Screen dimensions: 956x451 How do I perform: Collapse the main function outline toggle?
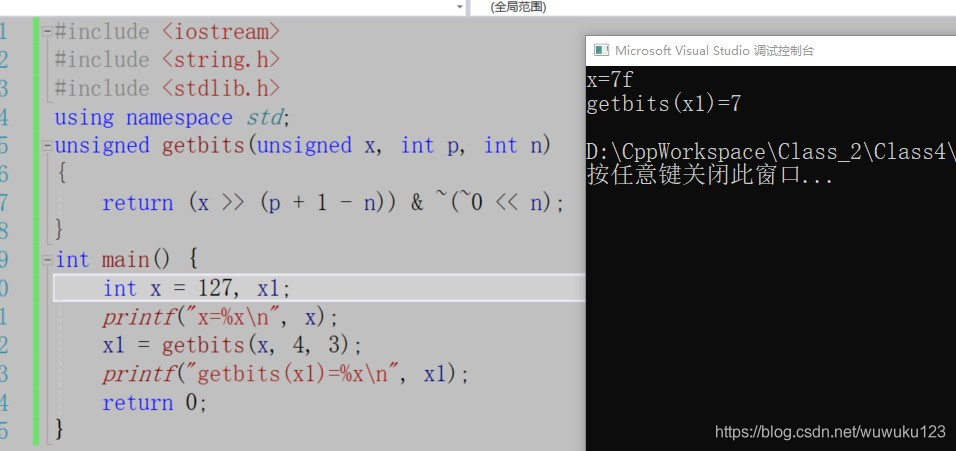[47, 260]
